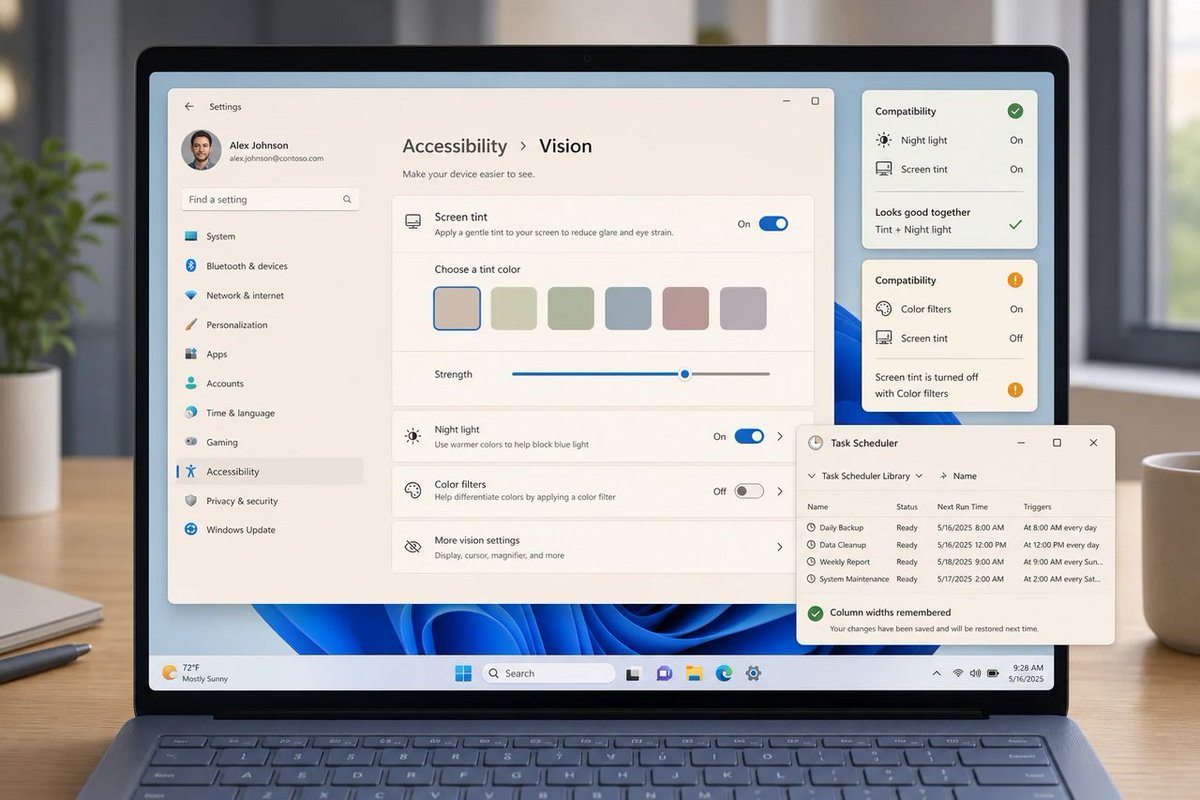Select the System Maintenance task row
1200x800 pixels.
(955, 579)
